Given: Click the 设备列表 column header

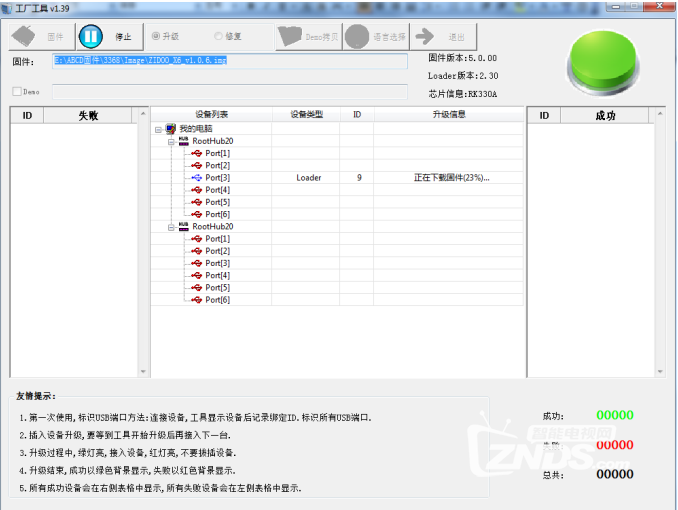Looking at the screenshot, I should (x=211, y=114).
